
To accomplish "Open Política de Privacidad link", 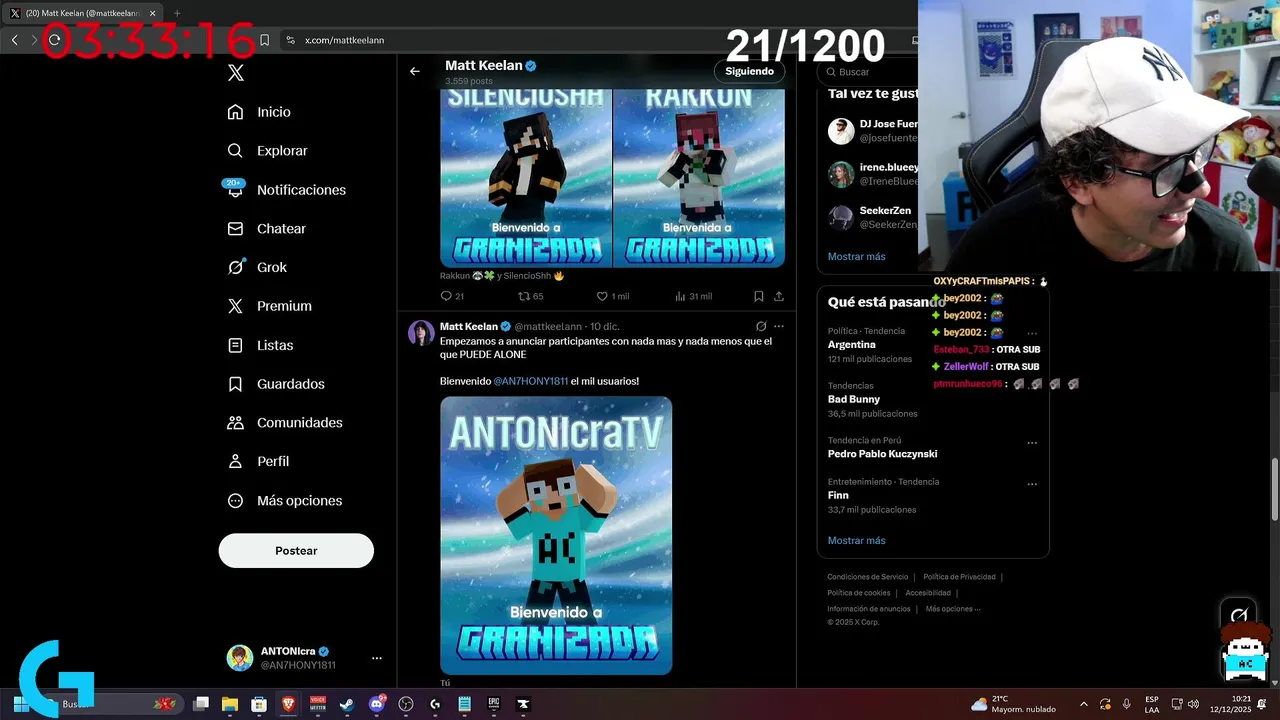I will [x=959, y=577].
